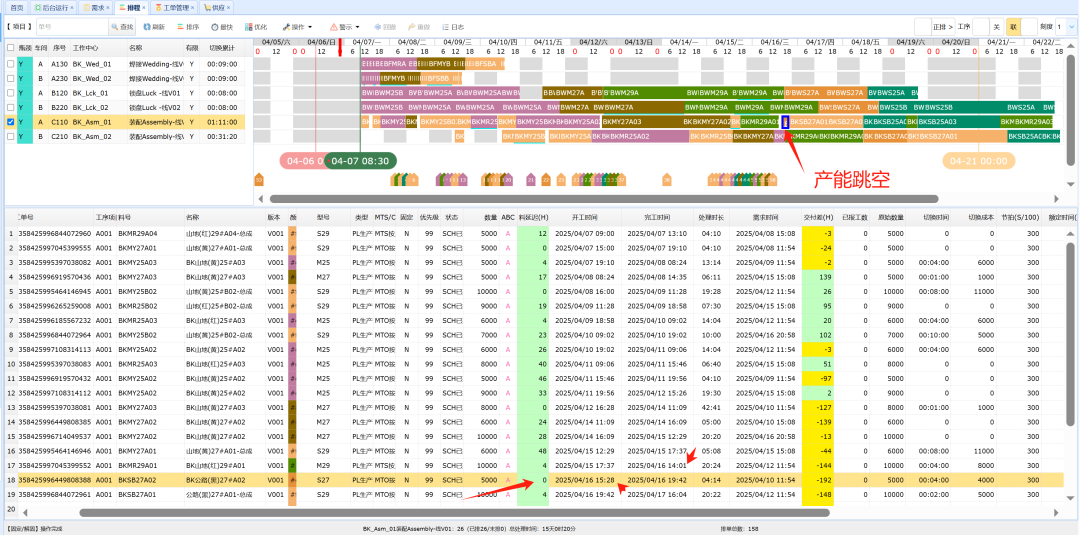Check the BK_Wed_01 row checkbox
The width and height of the screenshot is (1080, 535).
pyautogui.click(x=10, y=64)
